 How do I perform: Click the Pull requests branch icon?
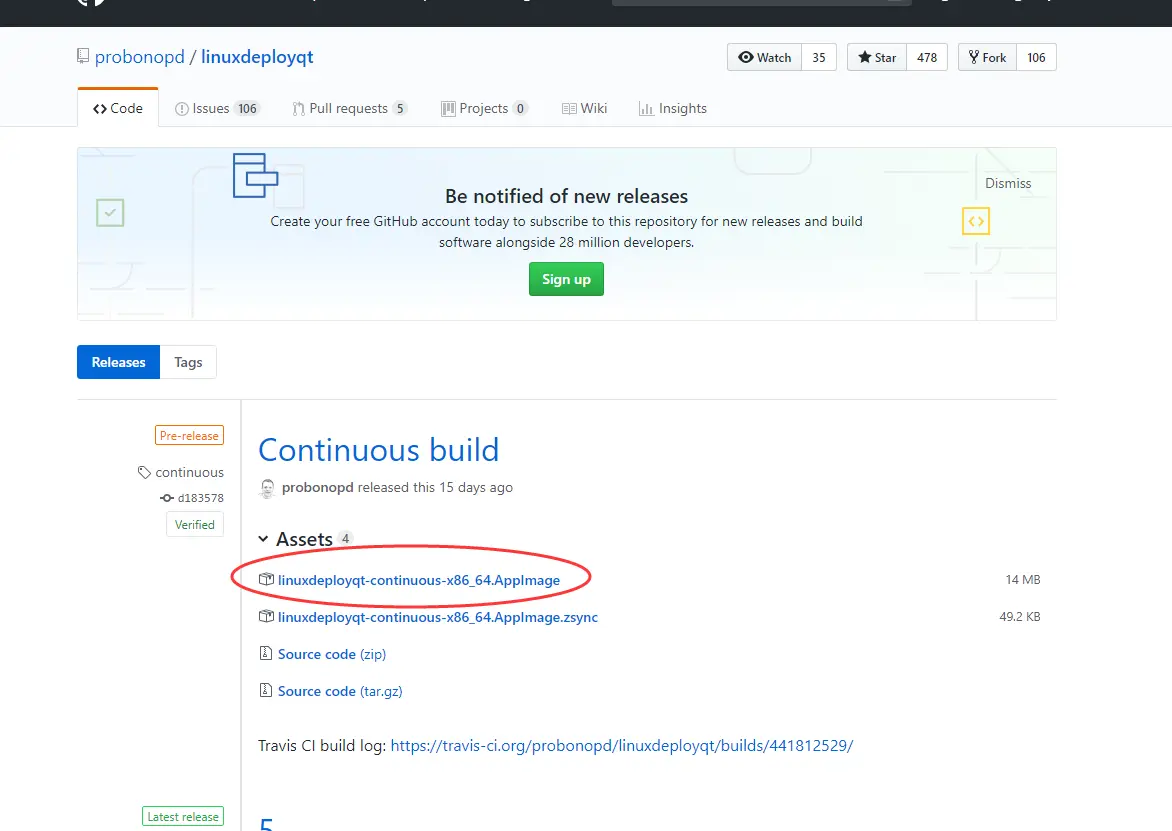tap(298, 109)
